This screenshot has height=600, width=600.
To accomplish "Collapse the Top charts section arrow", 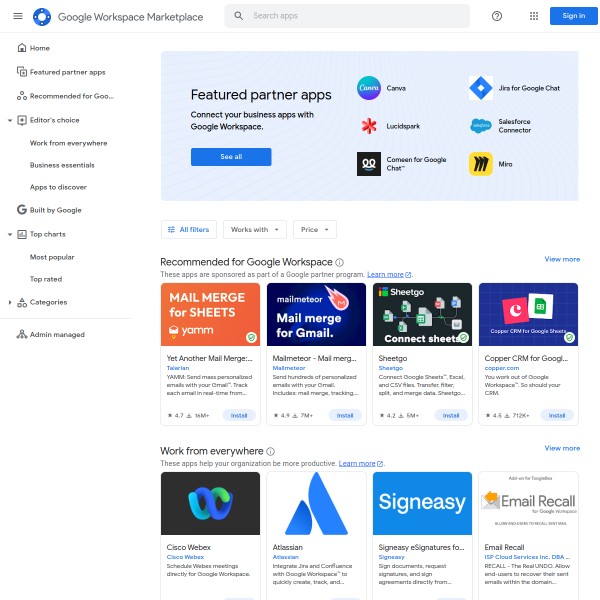I will click(10, 234).
